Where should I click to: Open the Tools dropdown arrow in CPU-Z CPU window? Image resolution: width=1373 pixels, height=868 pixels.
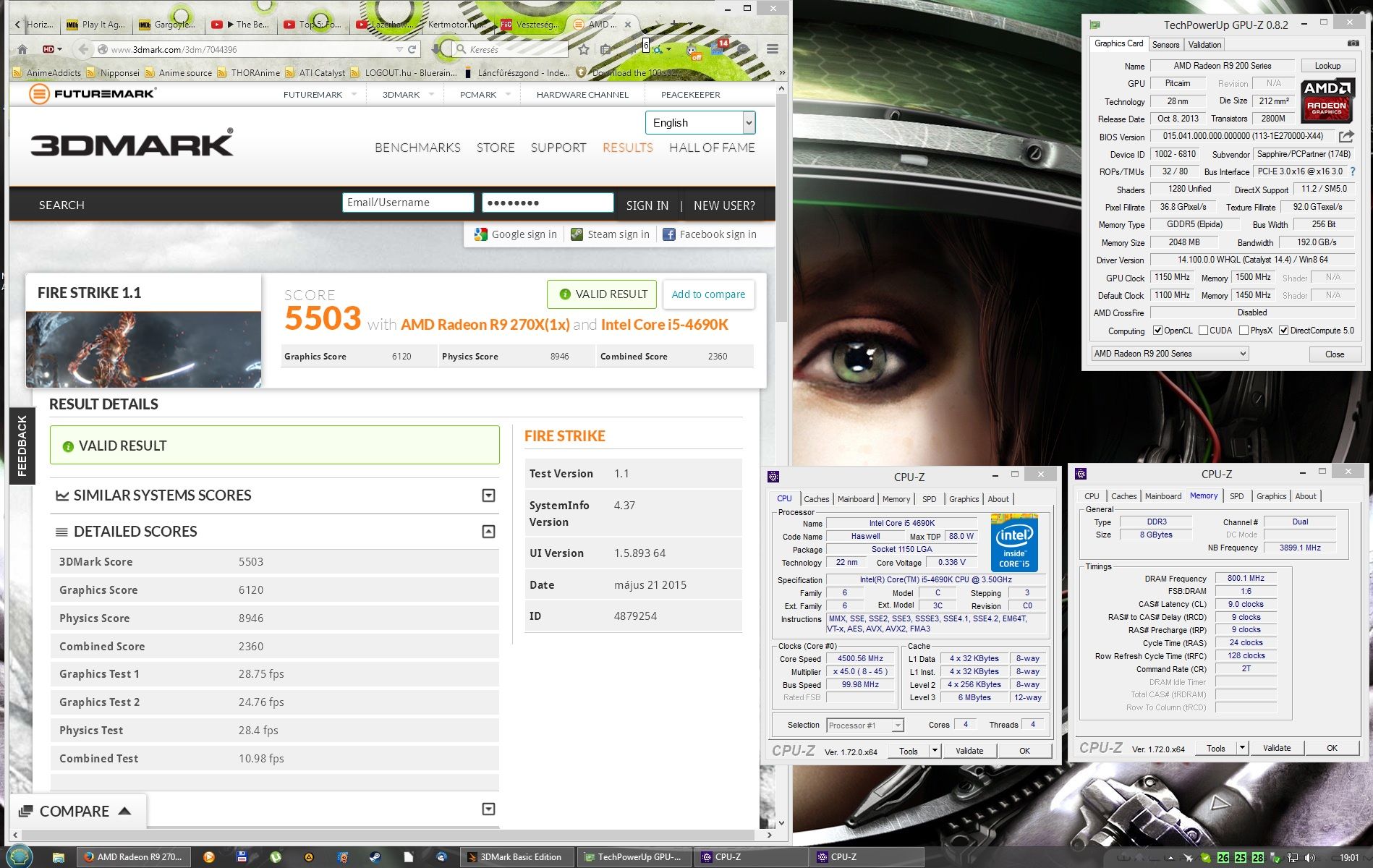935,751
